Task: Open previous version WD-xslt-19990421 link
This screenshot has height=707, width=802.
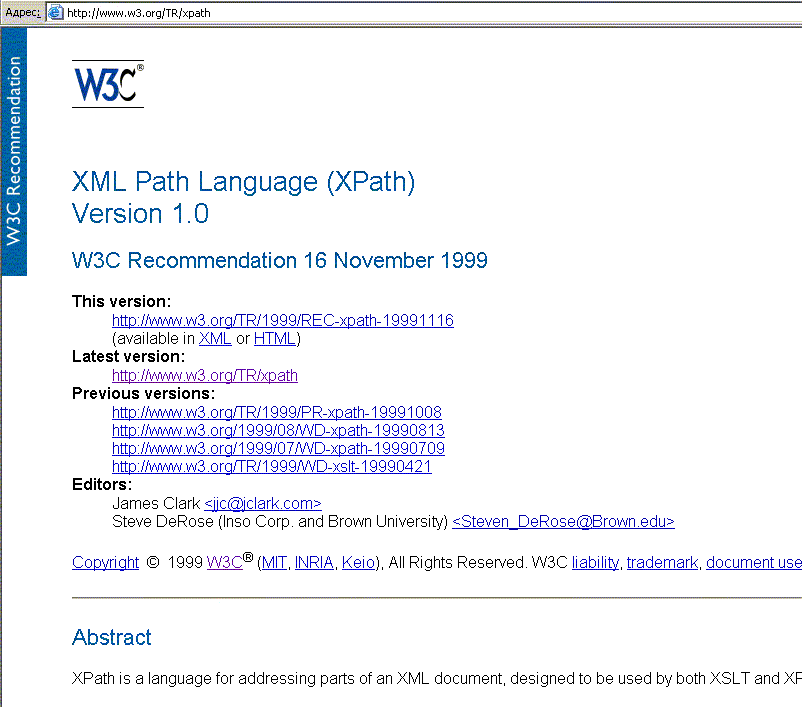Action: (272, 467)
